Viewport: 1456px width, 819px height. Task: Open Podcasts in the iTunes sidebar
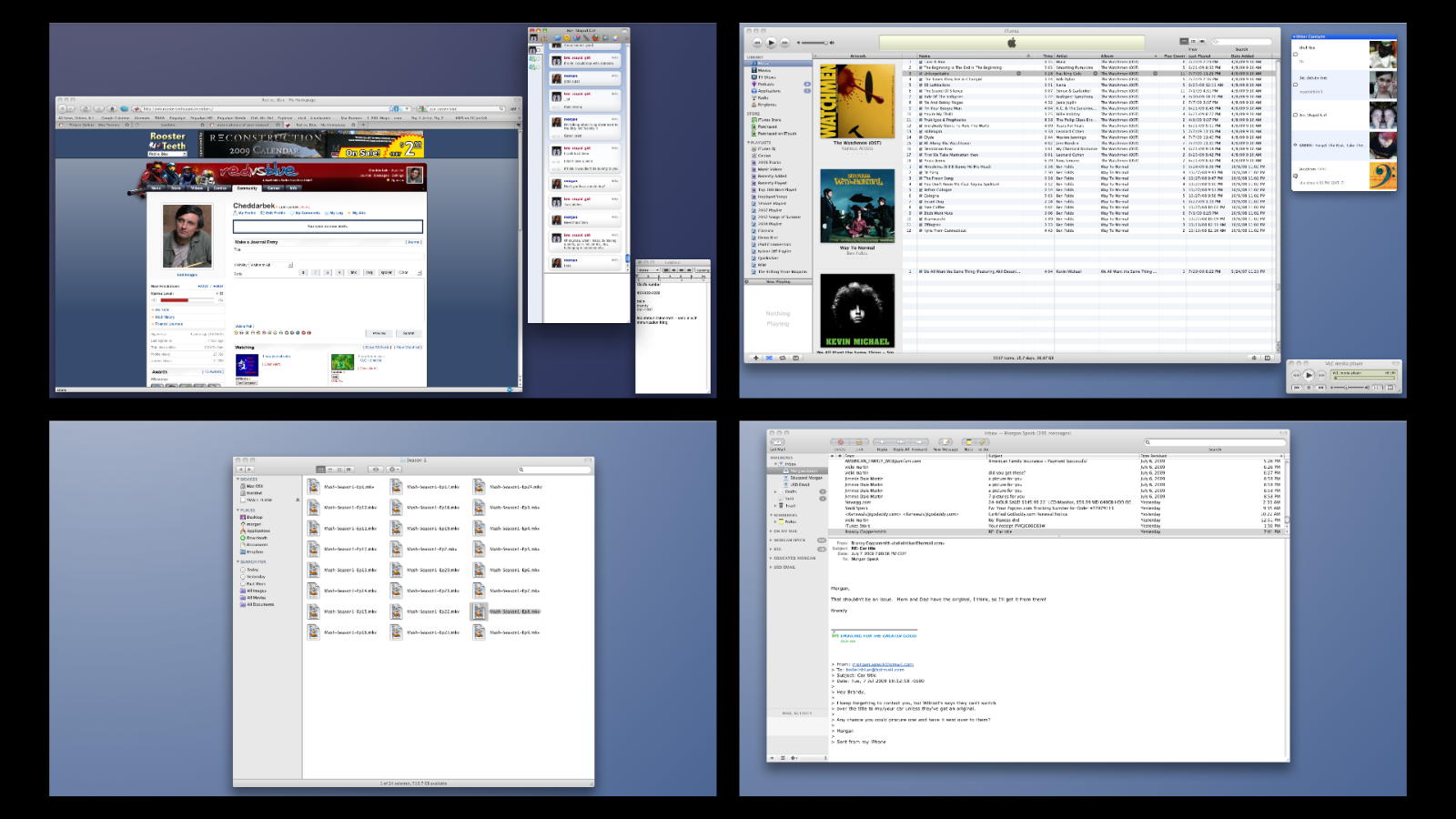point(766,84)
